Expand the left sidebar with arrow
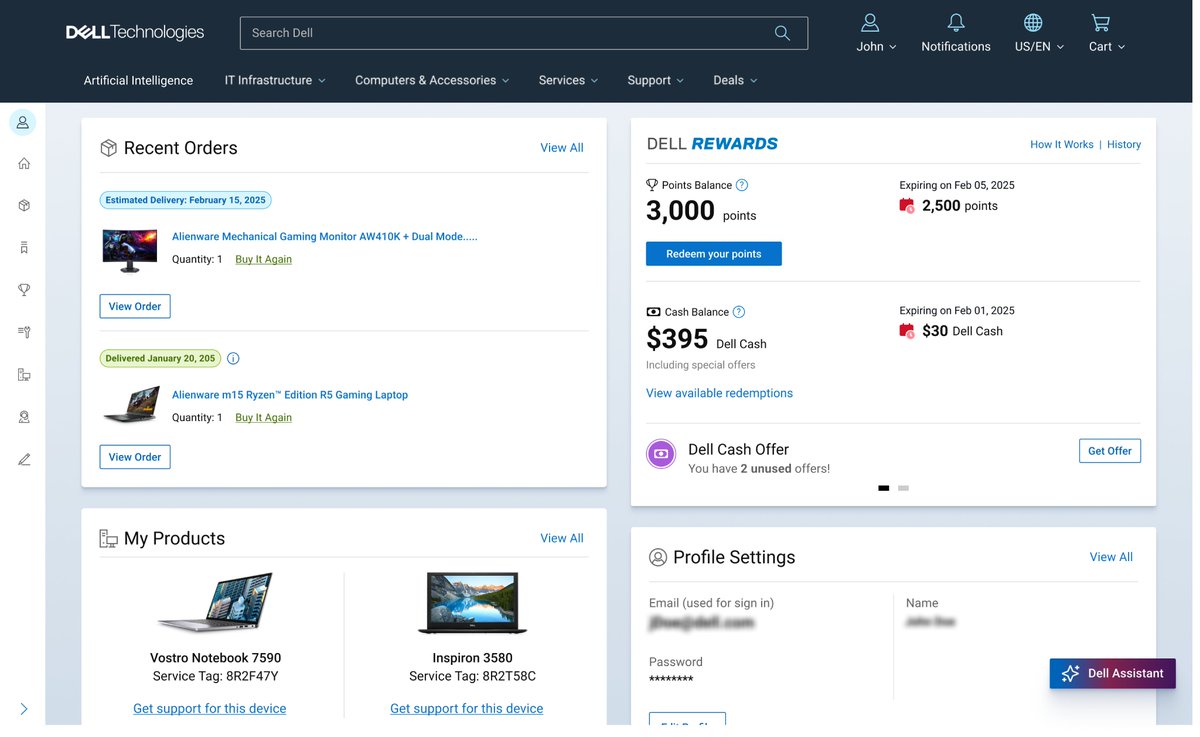This screenshot has width=1200, height=737. (x=24, y=709)
